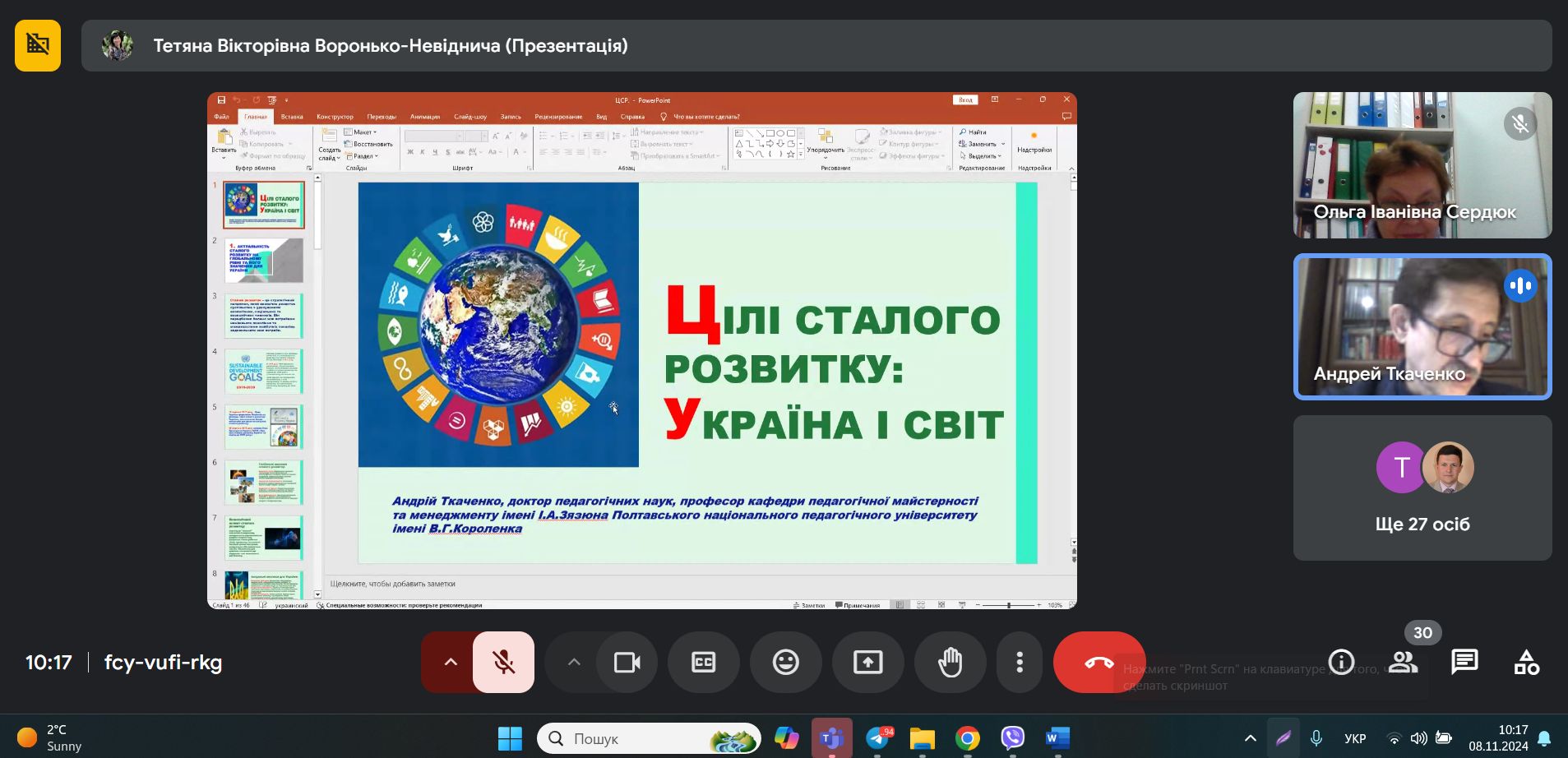The height and width of the screenshot is (758, 1568).
Task: Expand the Макет layout dropdown
Action: (360, 132)
